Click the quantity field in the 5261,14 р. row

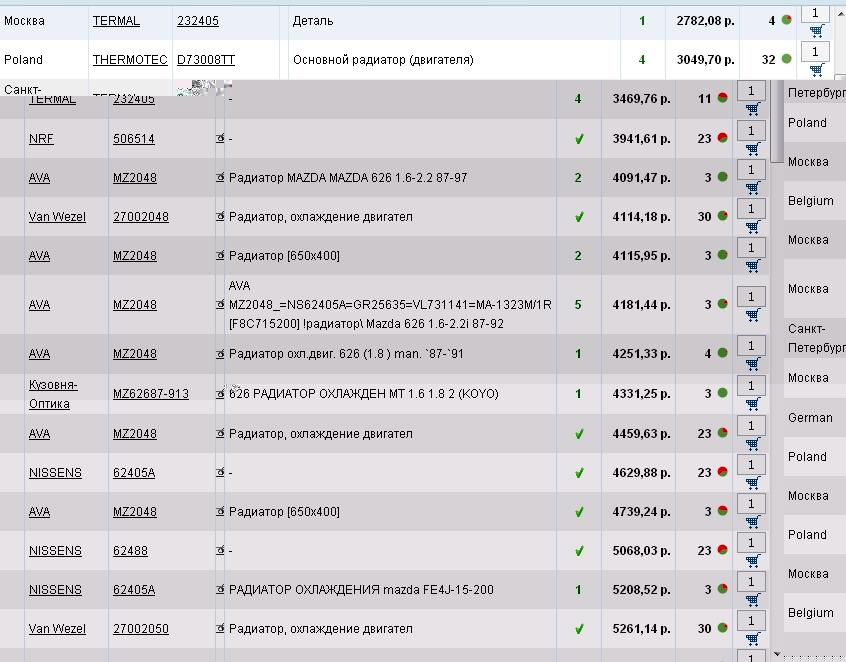point(751,620)
